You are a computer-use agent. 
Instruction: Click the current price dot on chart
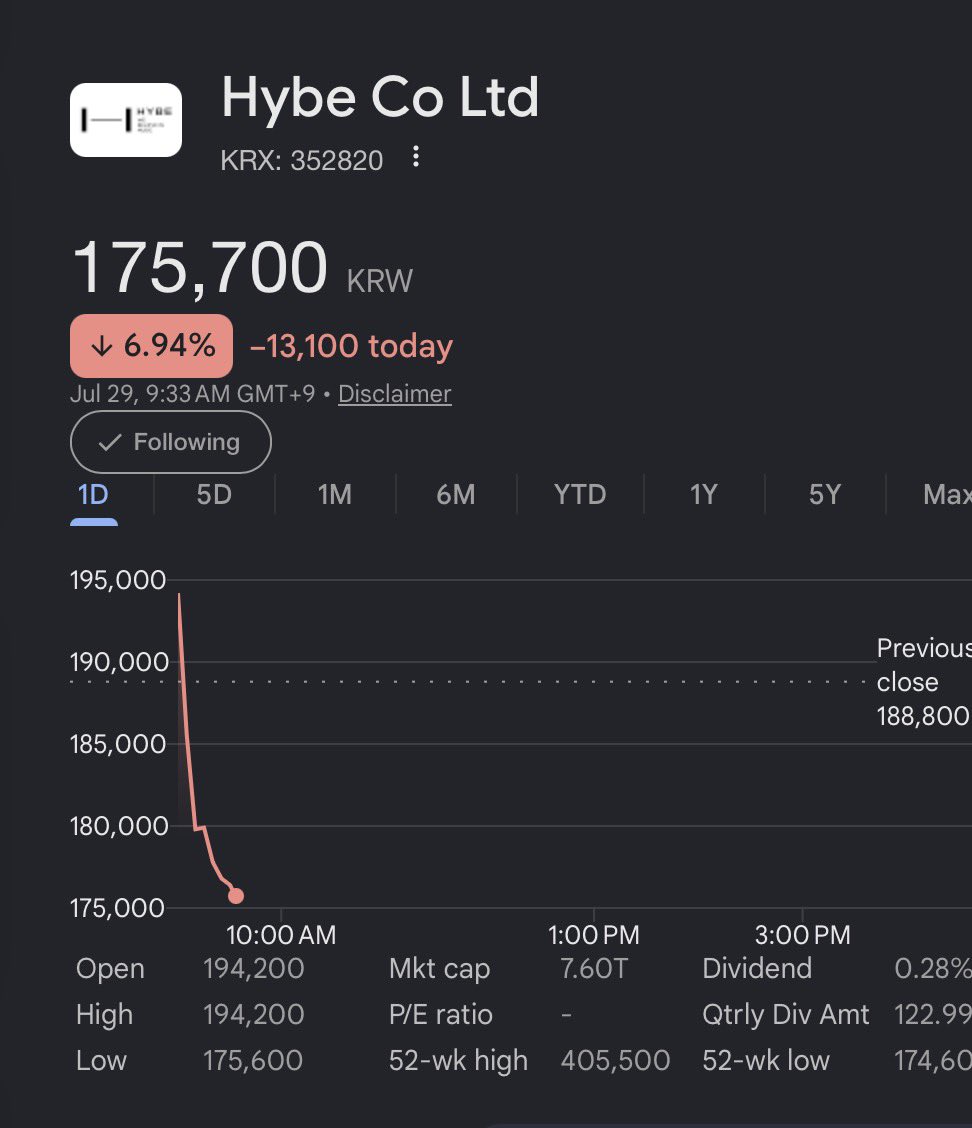click(x=236, y=896)
